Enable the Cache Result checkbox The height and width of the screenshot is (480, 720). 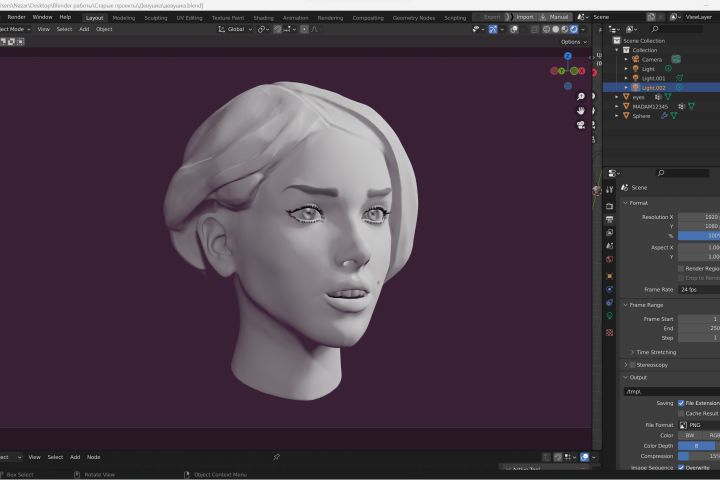(681, 413)
